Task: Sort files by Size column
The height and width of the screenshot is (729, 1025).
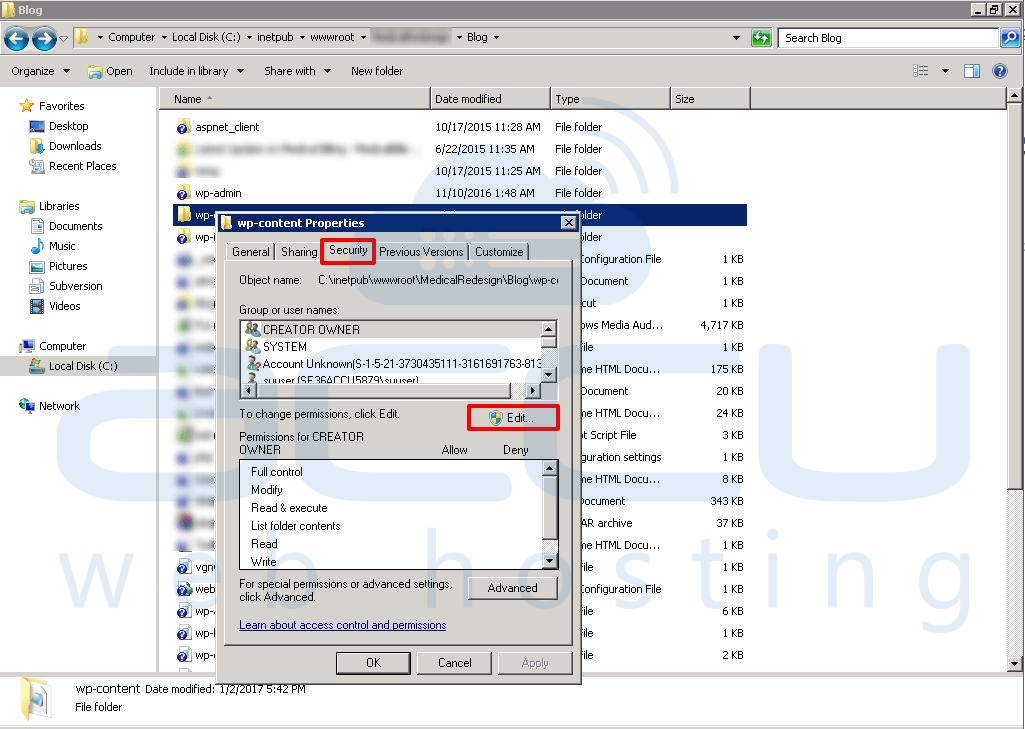Action: pos(711,99)
